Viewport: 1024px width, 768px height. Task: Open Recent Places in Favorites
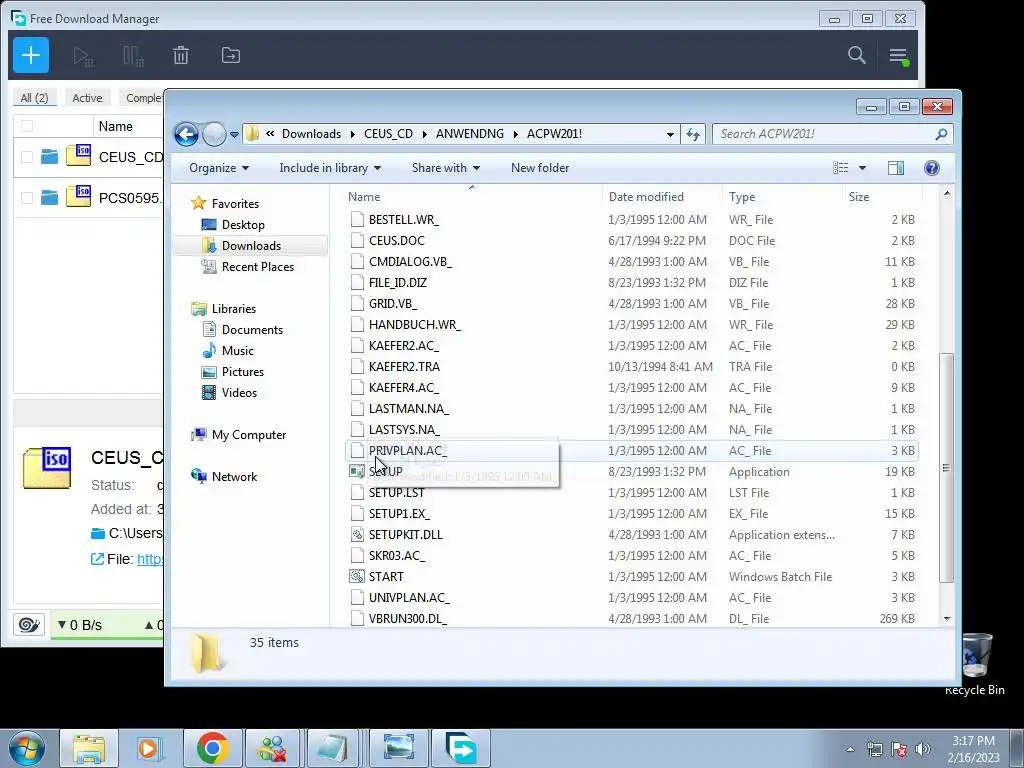[257, 266]
